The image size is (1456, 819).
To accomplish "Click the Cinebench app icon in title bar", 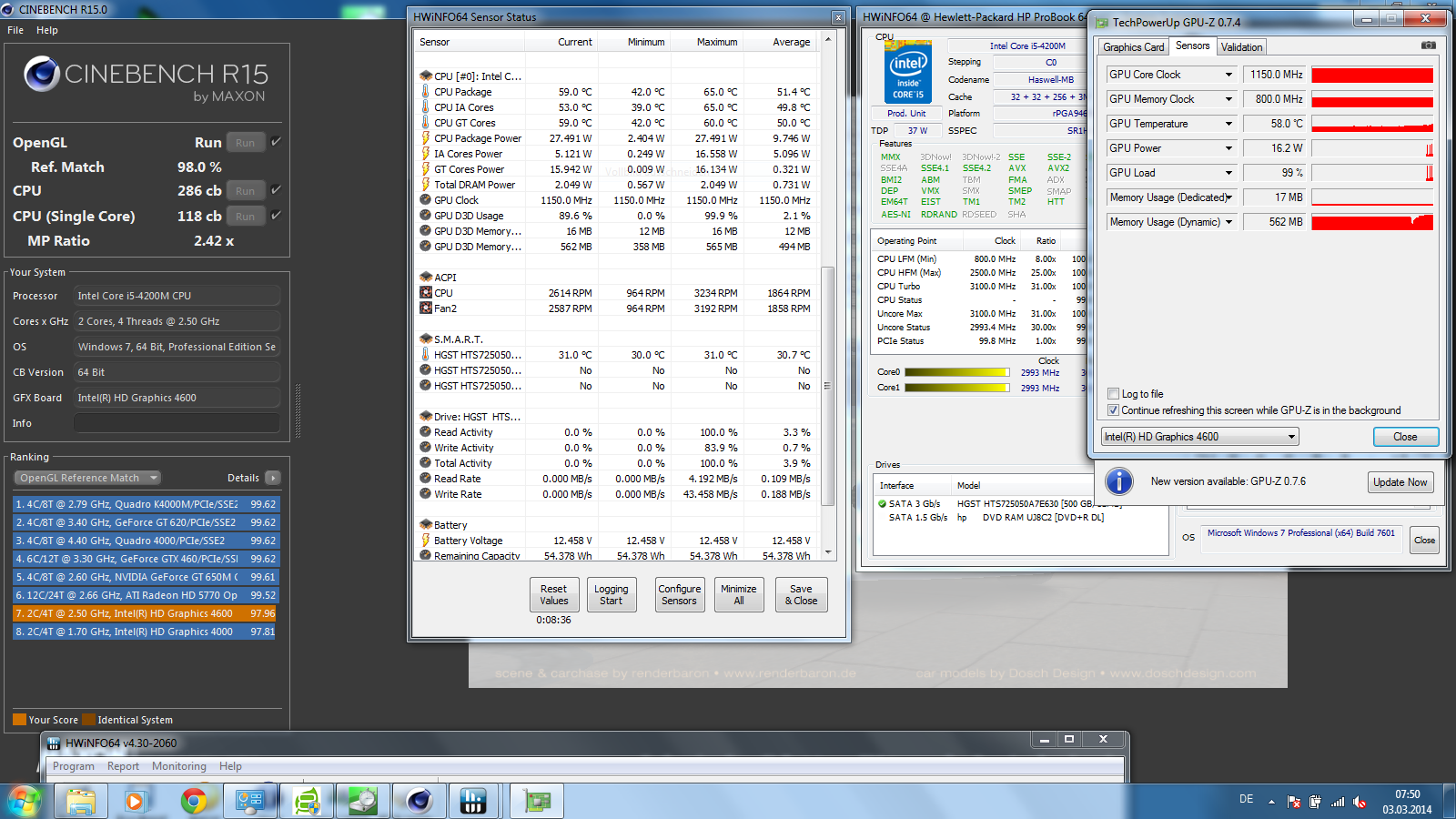I will (8, 9).
